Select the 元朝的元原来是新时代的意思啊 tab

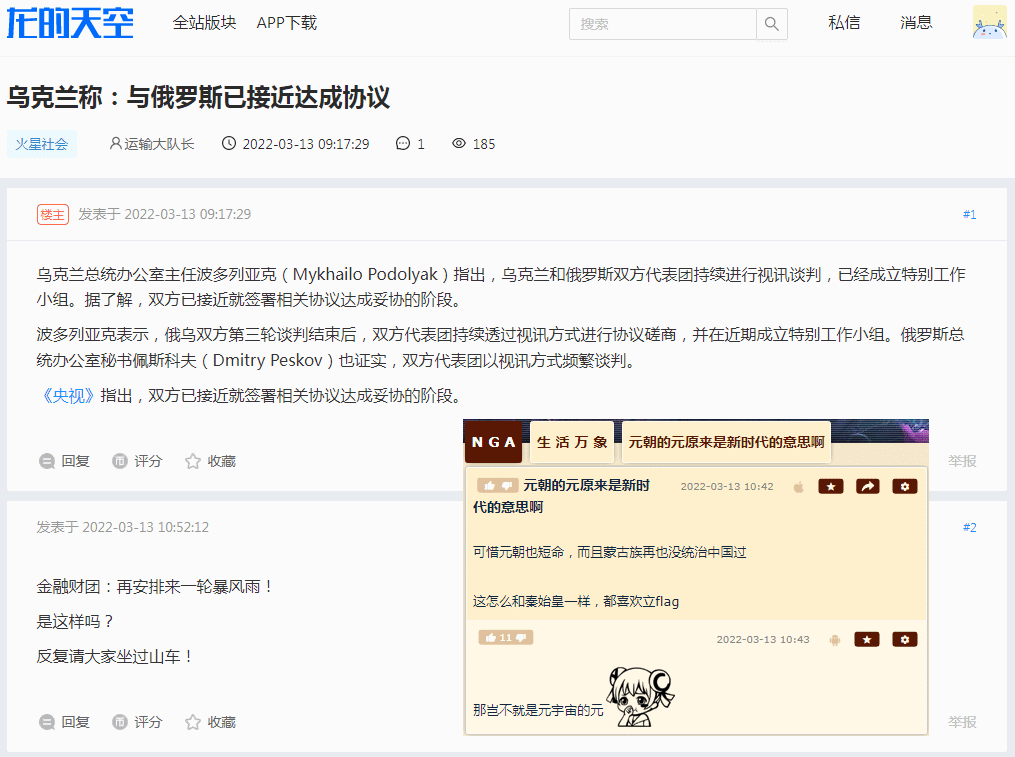(726, 442)
